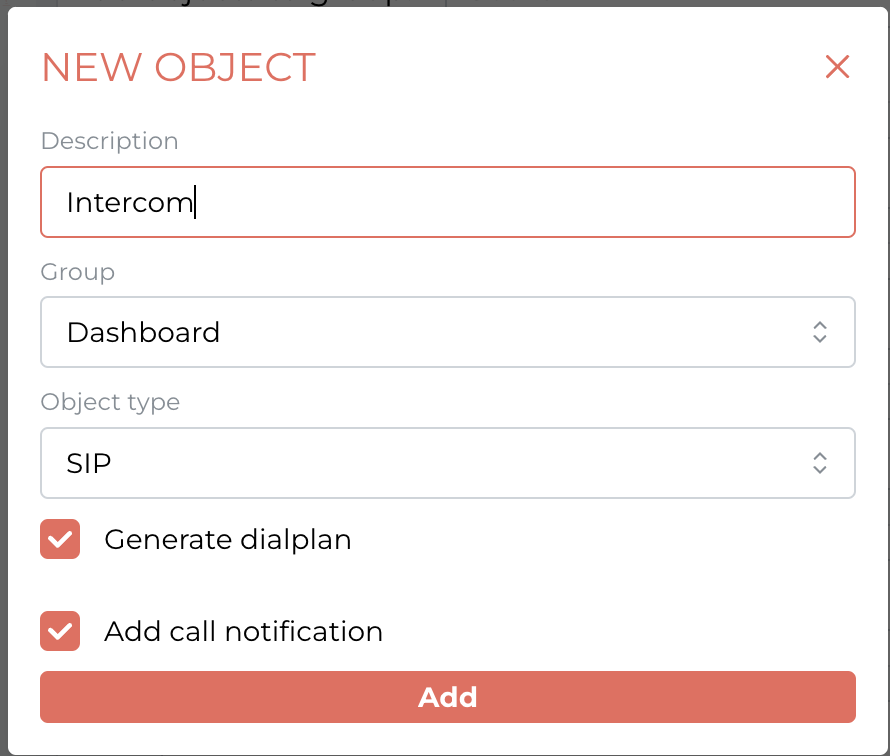Viewport: 890px width, 756px height.
Task: Select the Dashboard value text
Action: tap(143, 333)
